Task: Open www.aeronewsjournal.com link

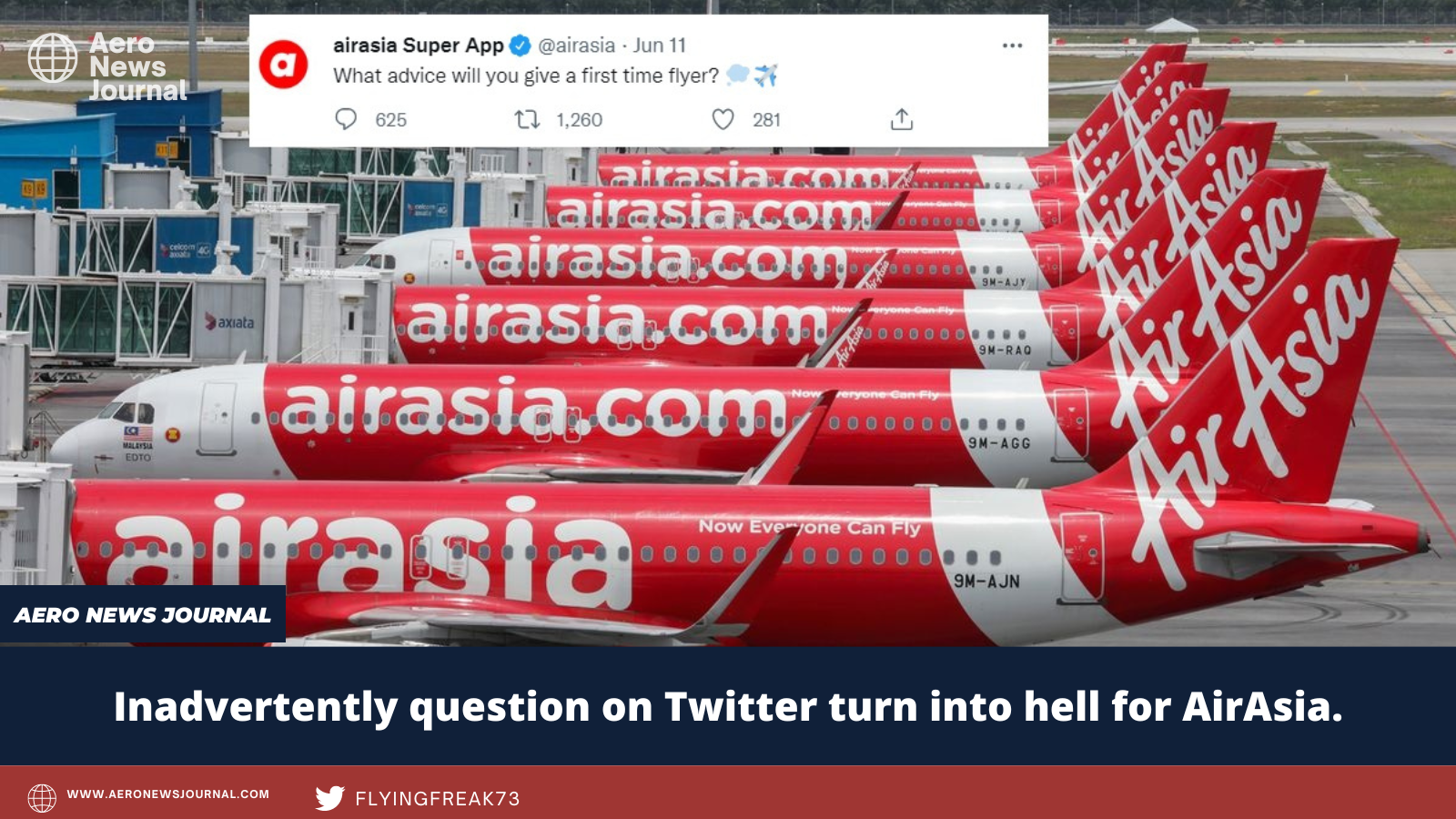Action: 168,794
